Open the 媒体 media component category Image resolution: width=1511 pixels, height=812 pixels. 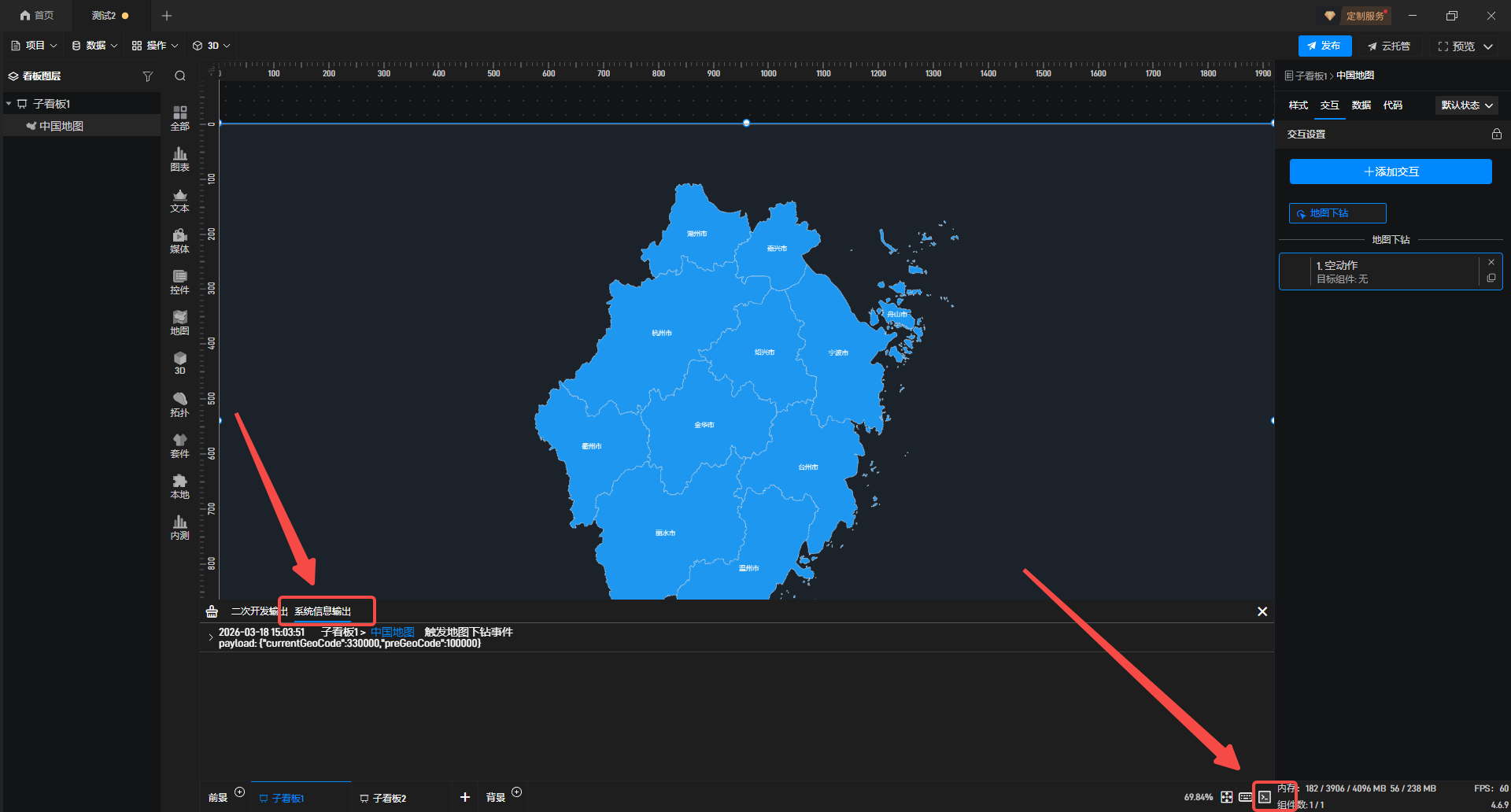pyautogui.click(x=179, y=241)
